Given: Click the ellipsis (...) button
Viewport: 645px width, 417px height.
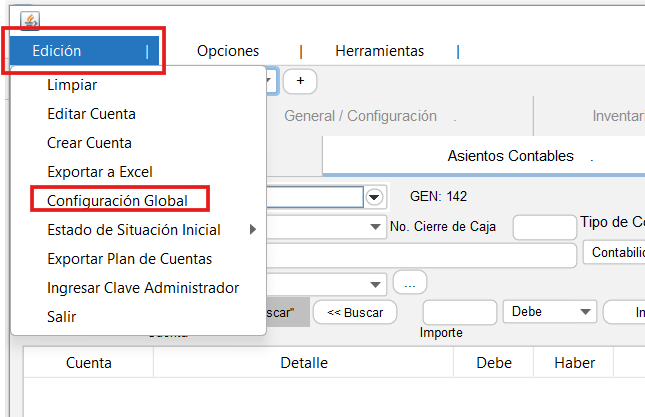Looking at the screenshot, I should tap(410, 283).
